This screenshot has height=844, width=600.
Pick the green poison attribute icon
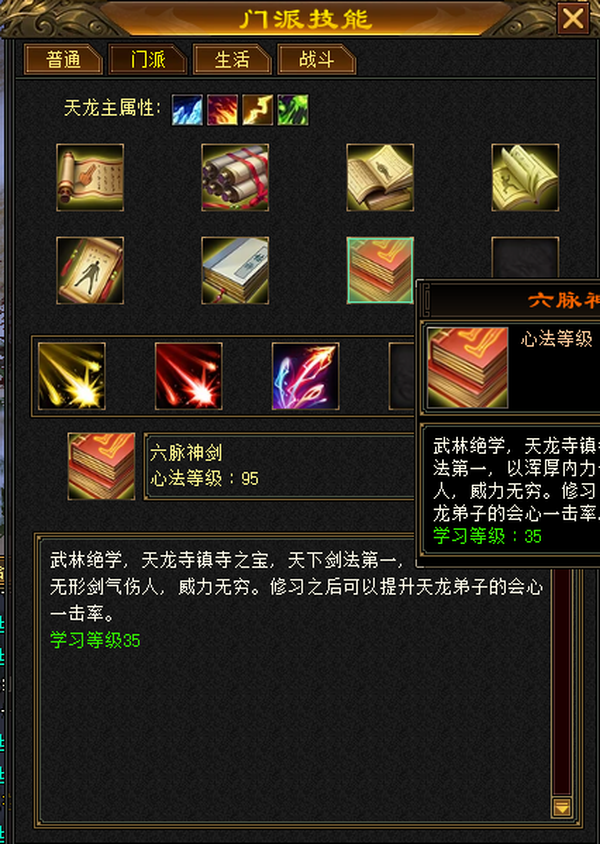pyautogui.click(x=293, y=110)
